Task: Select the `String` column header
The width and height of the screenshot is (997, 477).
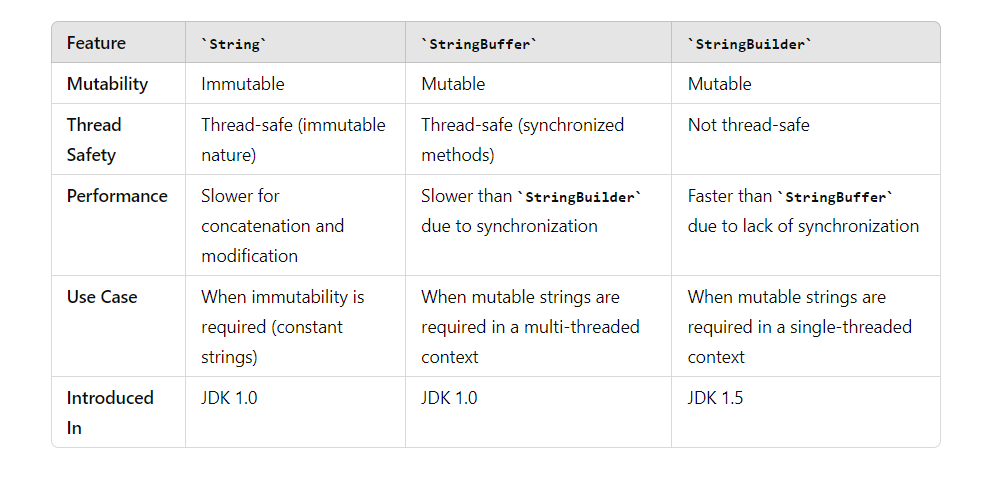Action: click(x=234, y=44)
